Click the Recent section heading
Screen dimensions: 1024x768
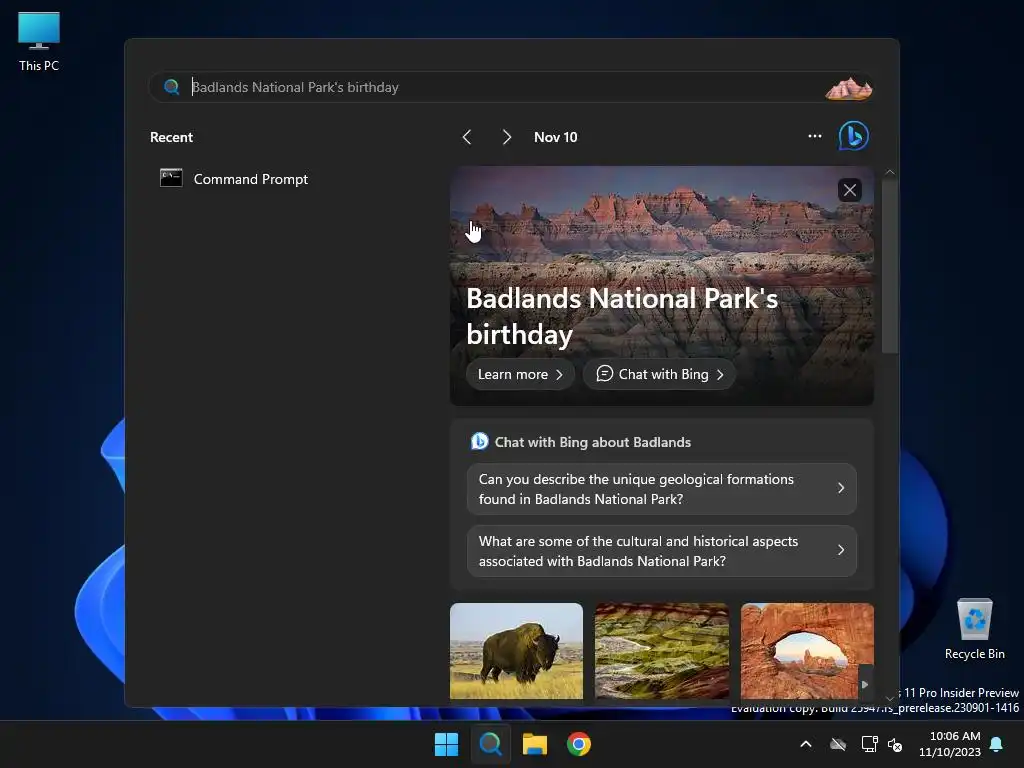pyautogui.click(x=171, y=137)
